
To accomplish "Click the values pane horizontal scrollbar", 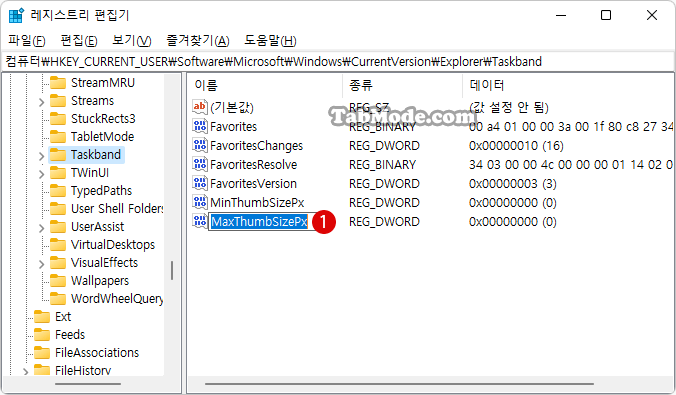I will tap(399, 383).
